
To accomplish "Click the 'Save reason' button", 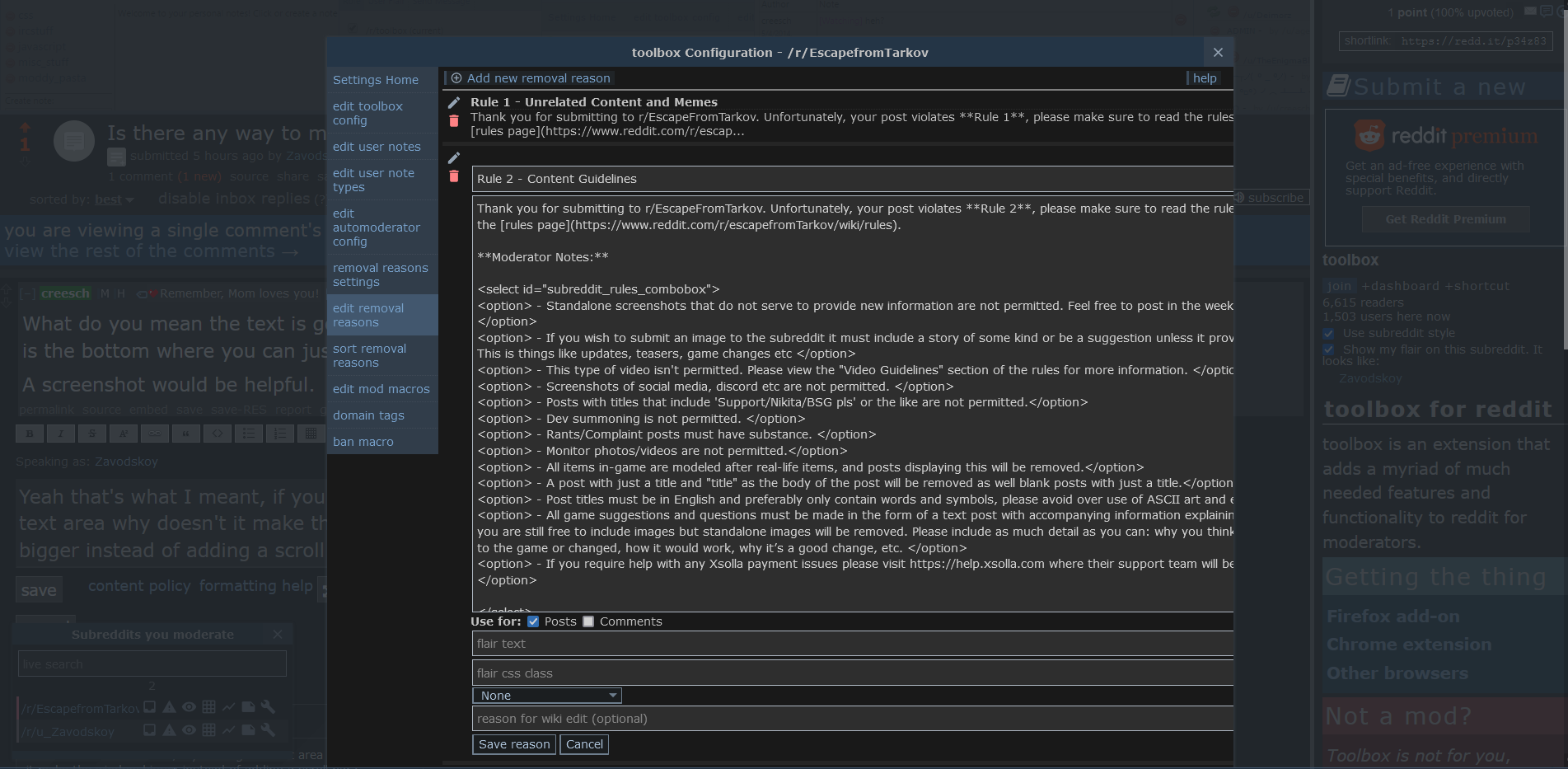I will coord(514,744).
